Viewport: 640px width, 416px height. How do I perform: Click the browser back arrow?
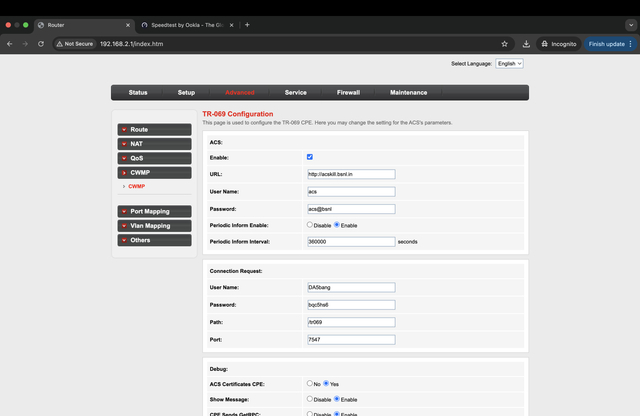(10, 44)
